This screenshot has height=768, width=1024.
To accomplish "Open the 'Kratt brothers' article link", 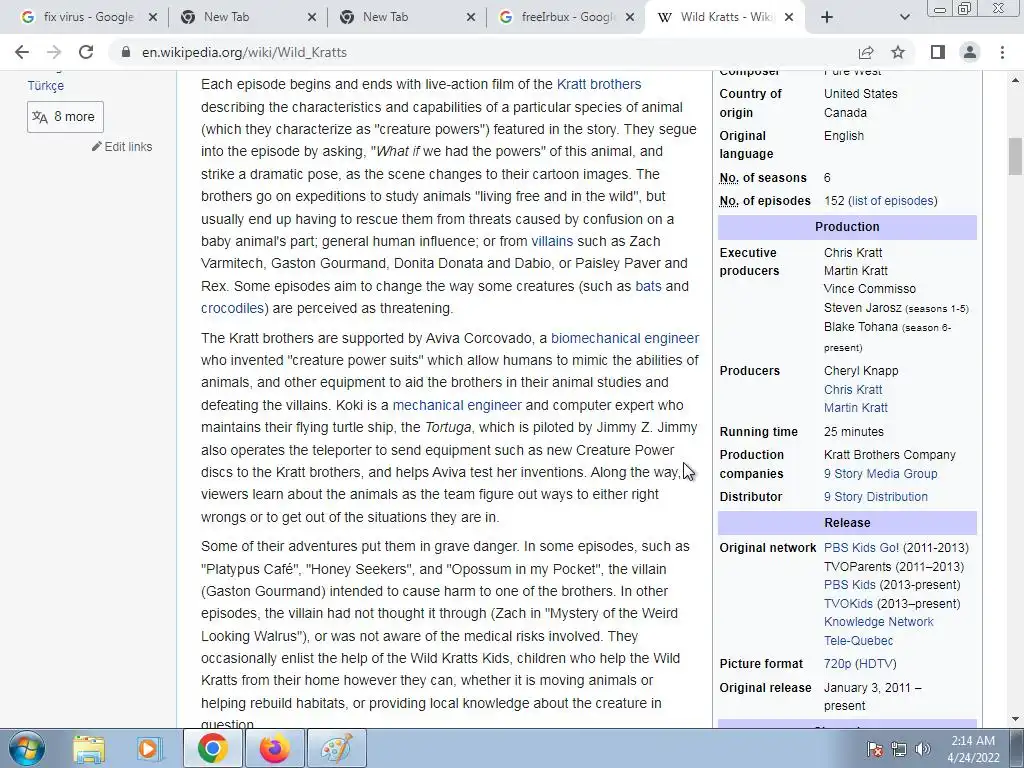I will [x=599, y=84].
